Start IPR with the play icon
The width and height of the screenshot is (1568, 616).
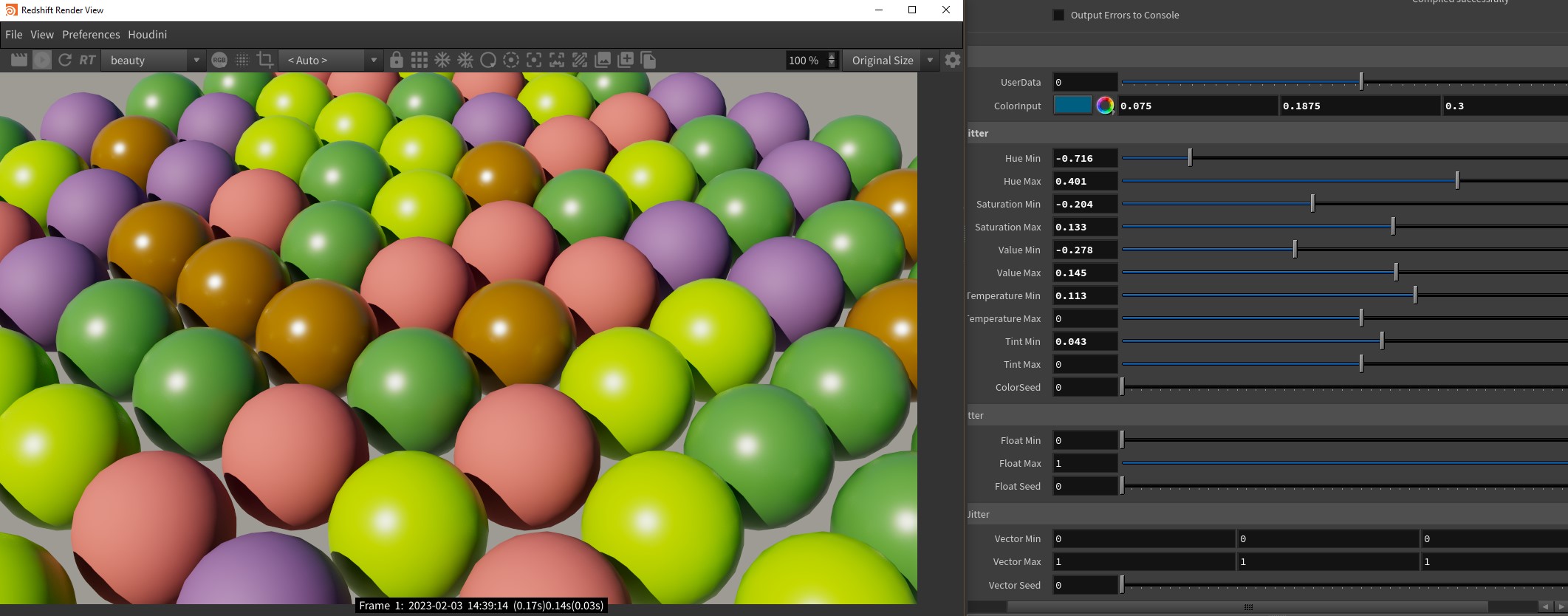[42, 61]
